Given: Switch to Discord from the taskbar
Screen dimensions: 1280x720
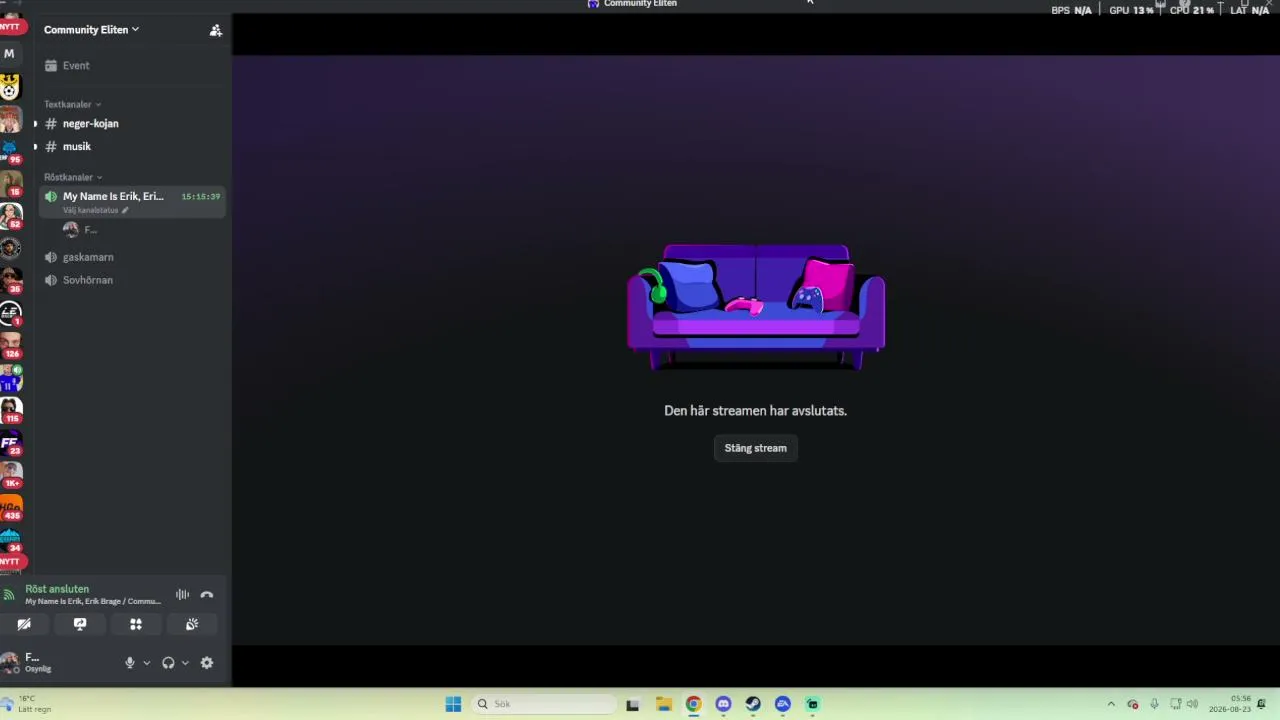Looking at the screenshot, I should coord(723,704).
